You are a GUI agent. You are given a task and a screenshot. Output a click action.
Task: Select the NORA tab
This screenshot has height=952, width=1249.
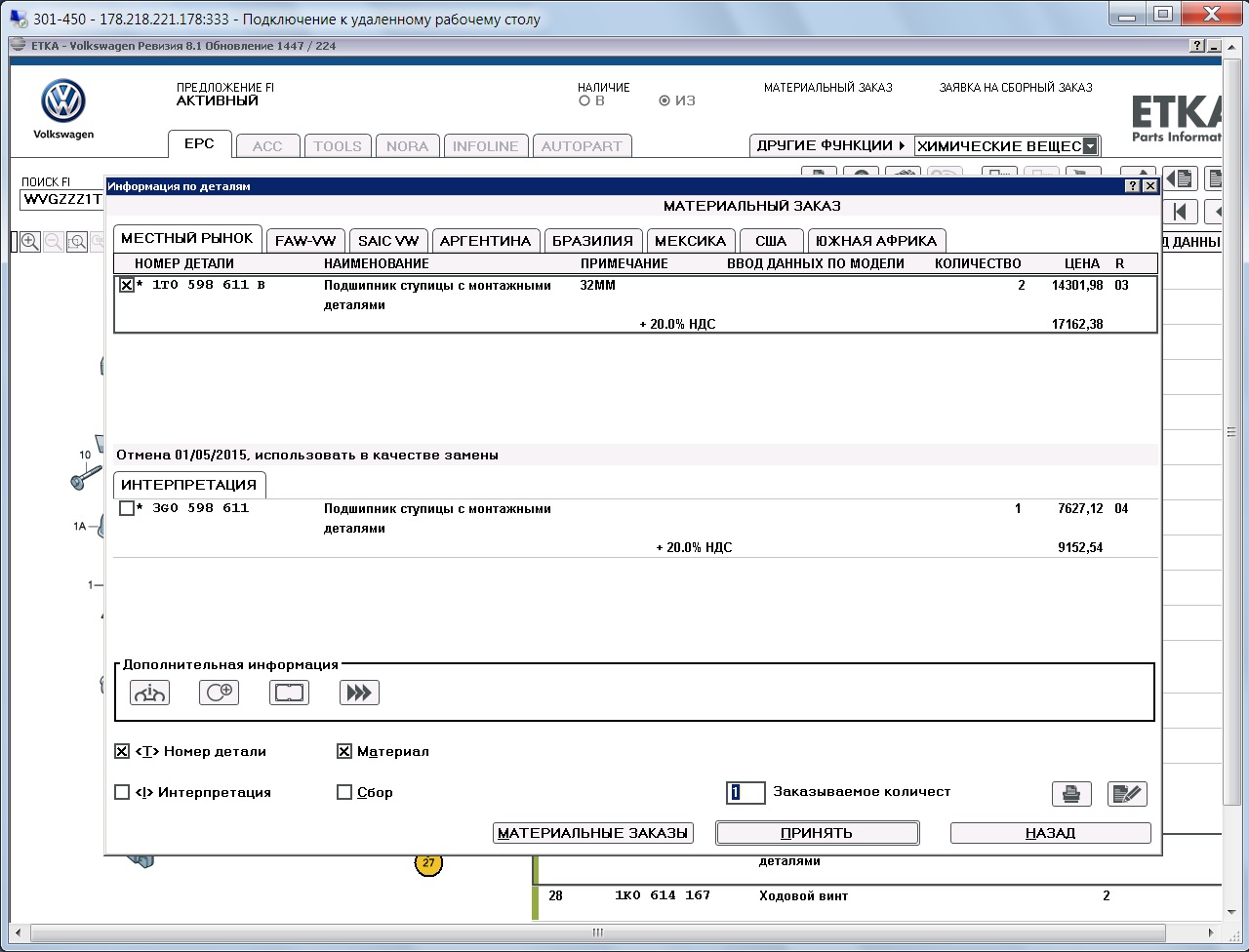pos(407,146)
